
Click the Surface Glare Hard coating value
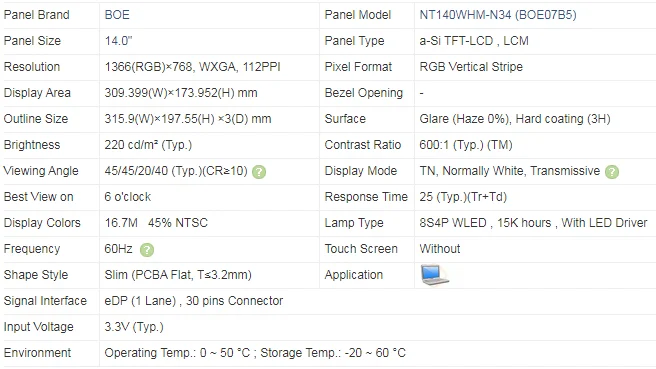(x=515, y=119)
